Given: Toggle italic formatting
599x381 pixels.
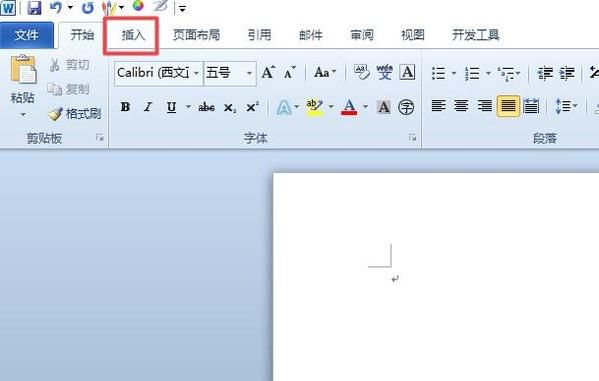Looking at the screenshot, I should (148, 107).
